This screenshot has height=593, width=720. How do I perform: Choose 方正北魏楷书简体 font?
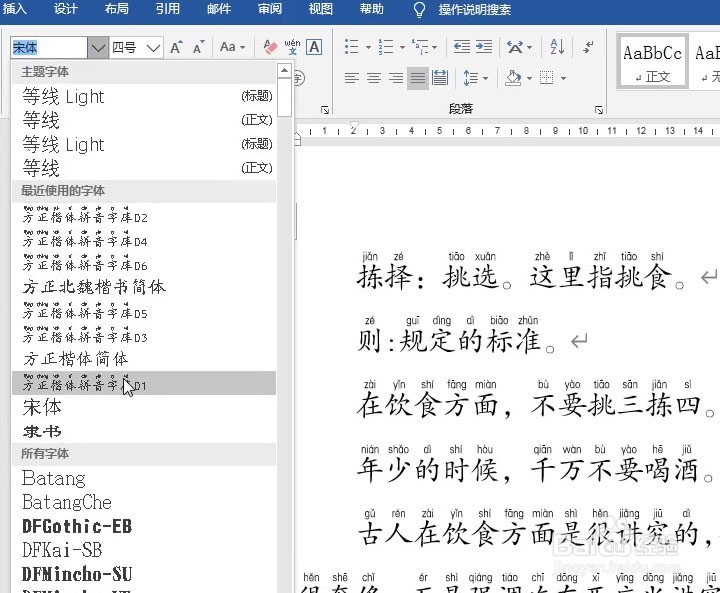tap(144, 288)
